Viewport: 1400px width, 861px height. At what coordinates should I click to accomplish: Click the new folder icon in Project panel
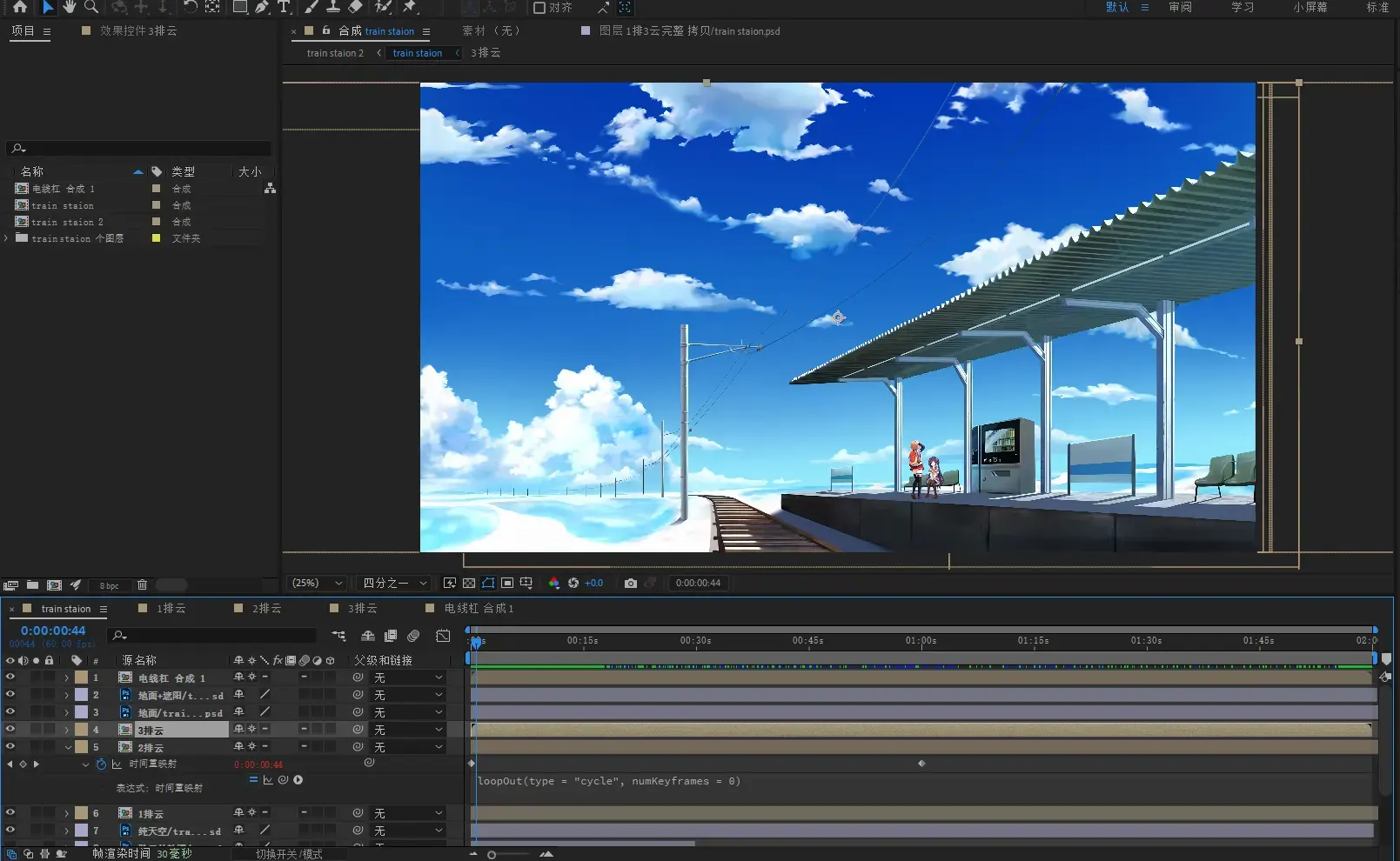tap(32, 585)
